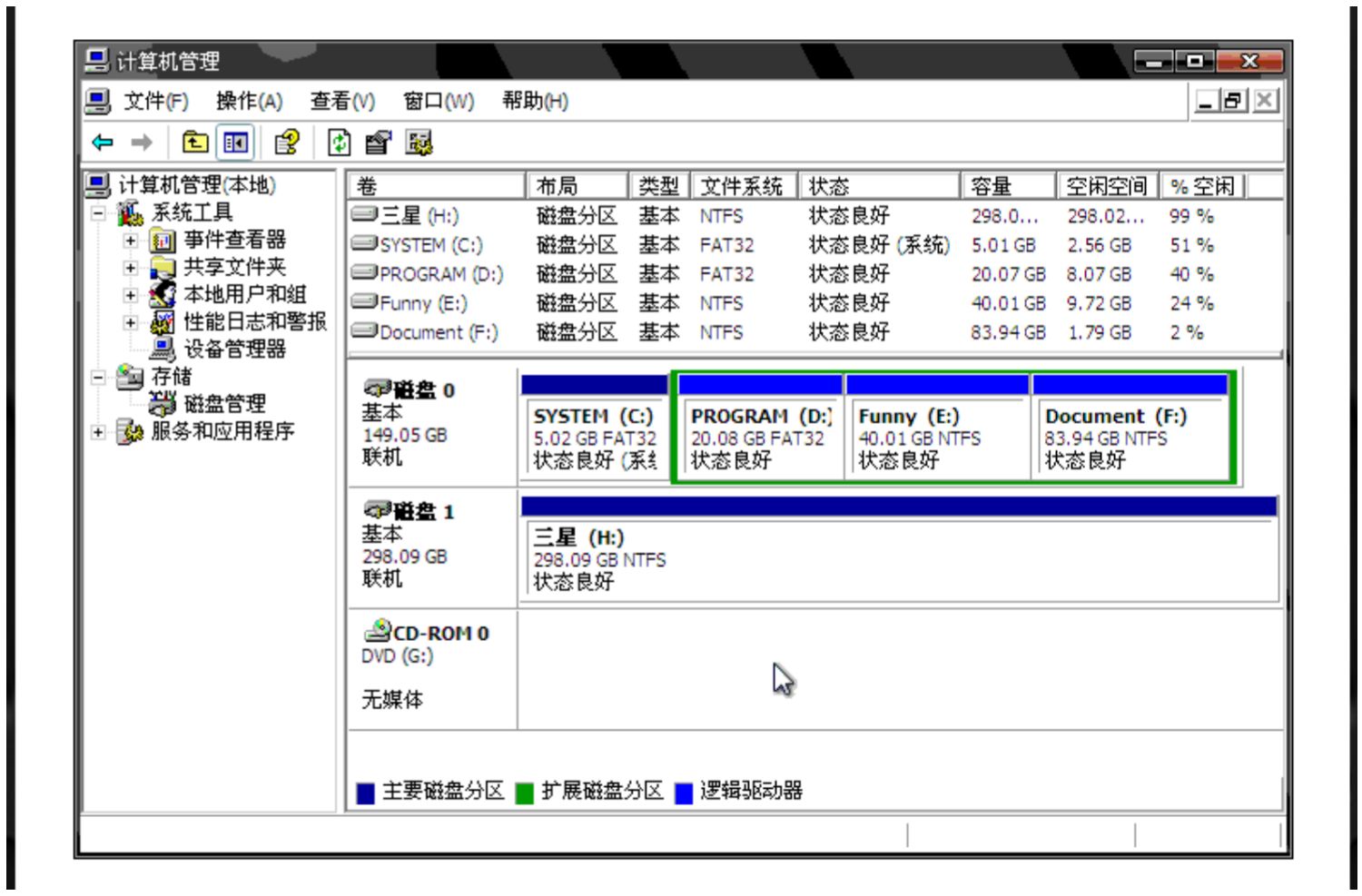Click the 主要磁盘分区 dark blue legend swatch
The image size is (1362, 896).
(366, 793)
